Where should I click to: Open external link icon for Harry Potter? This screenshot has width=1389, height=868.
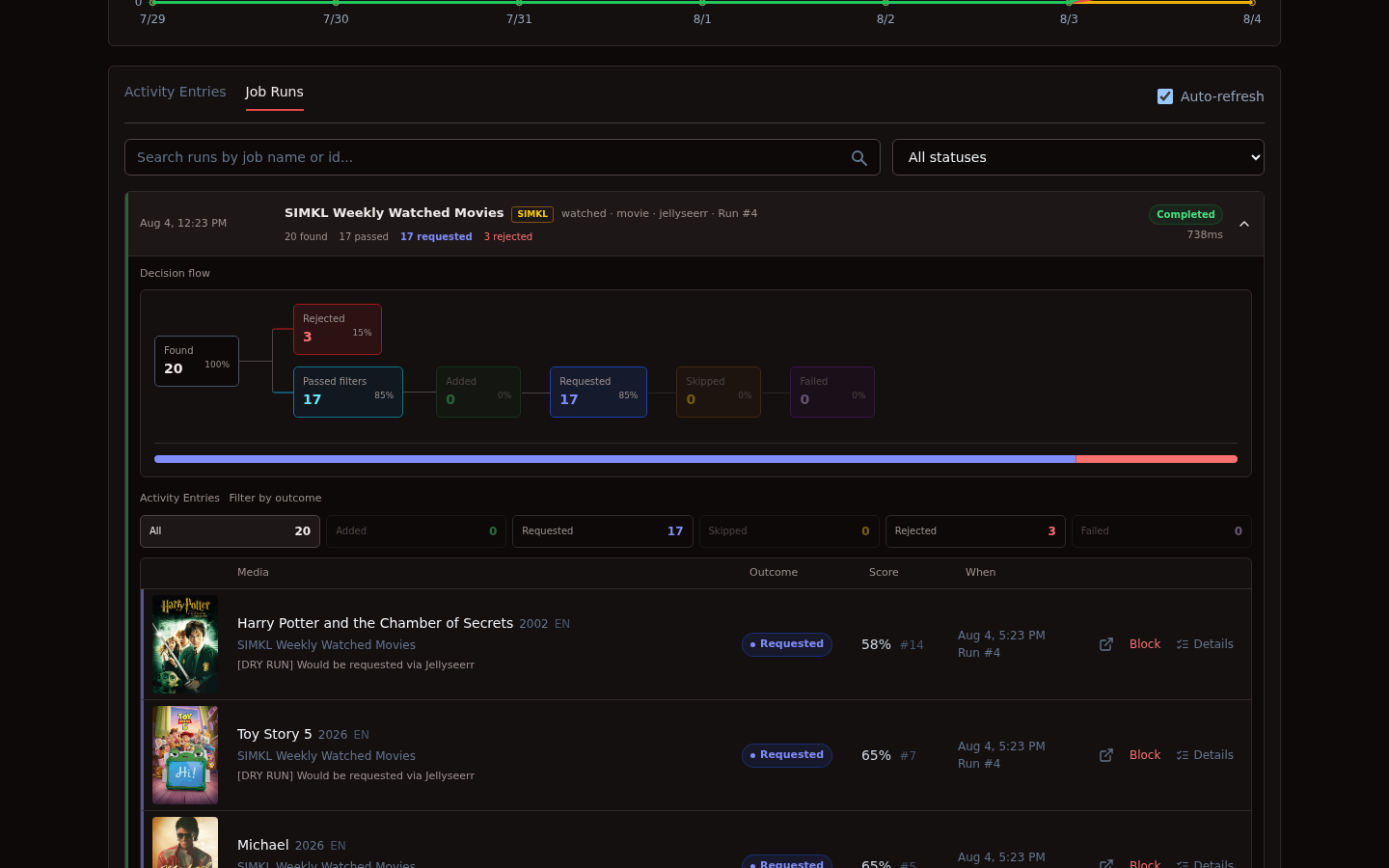(x=1106, y=644)
